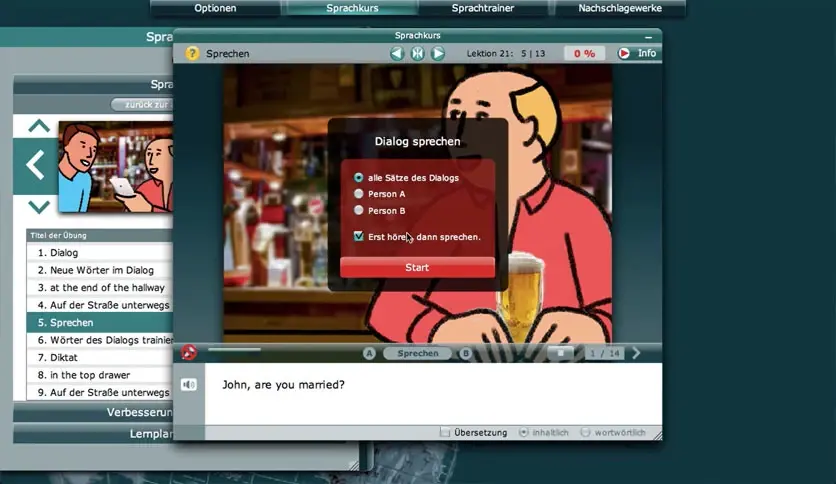Click the red microphone icon
This screenshot has height=484, width=836.
[189, 352]
